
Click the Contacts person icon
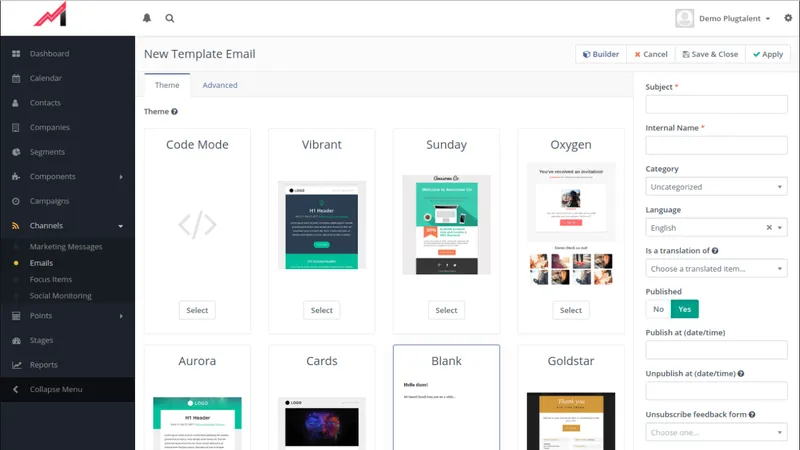point(15,103)
